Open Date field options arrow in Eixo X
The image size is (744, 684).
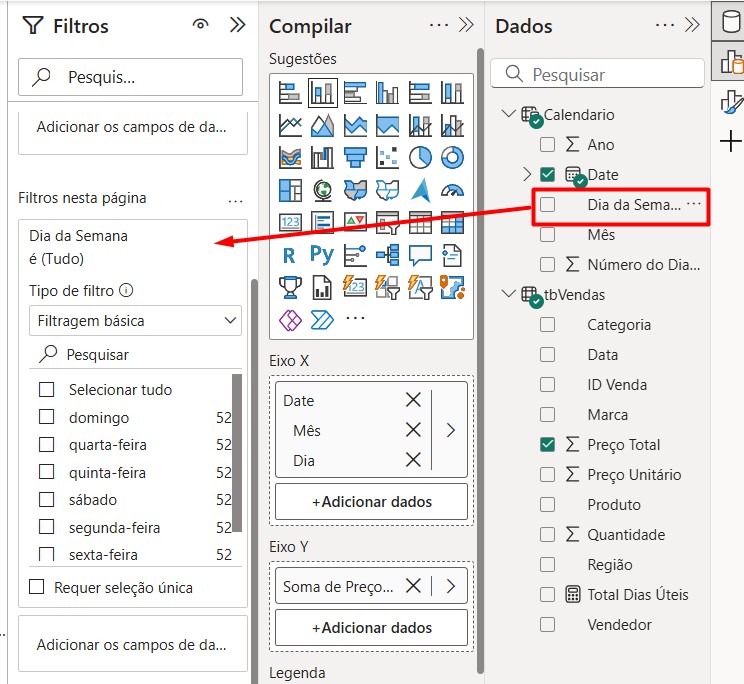tap(450, 430)
